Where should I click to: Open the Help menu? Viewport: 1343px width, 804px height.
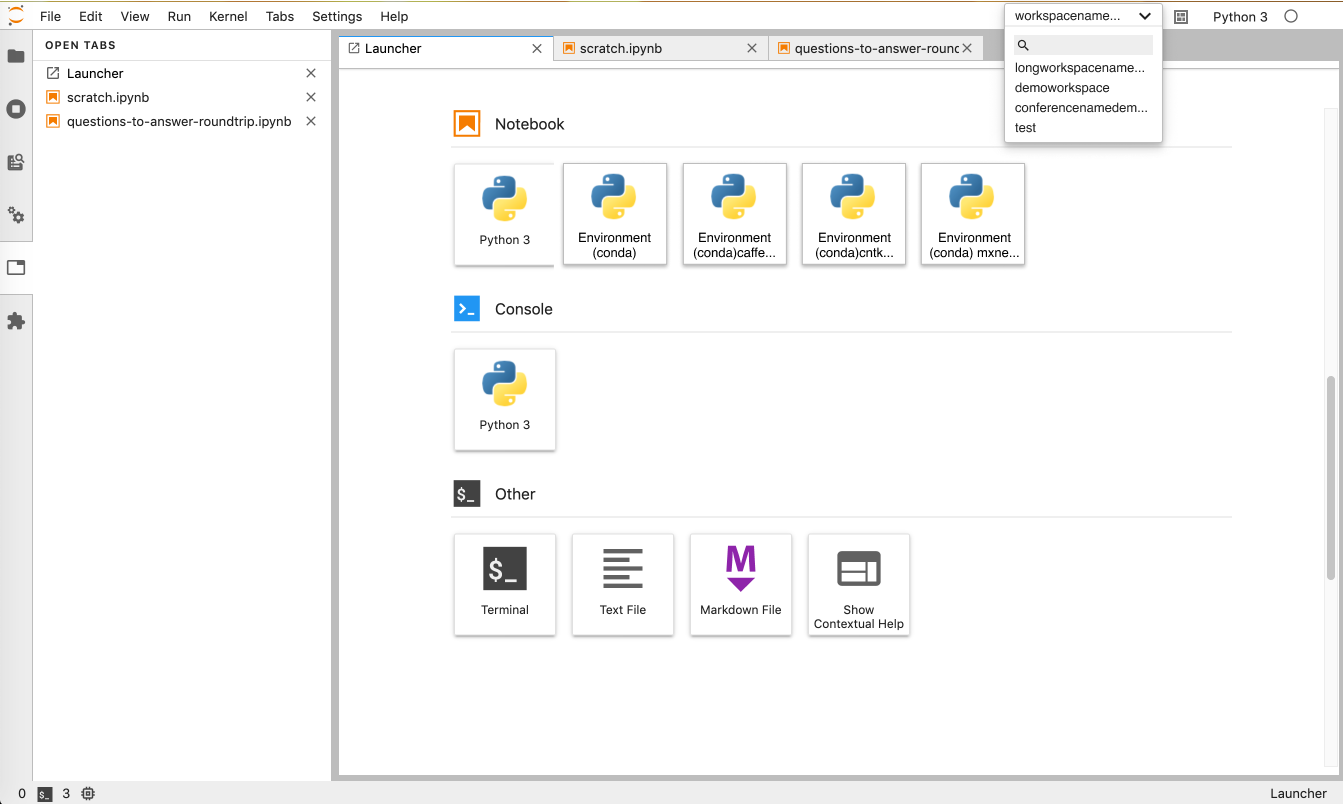(x=394, y=16)
